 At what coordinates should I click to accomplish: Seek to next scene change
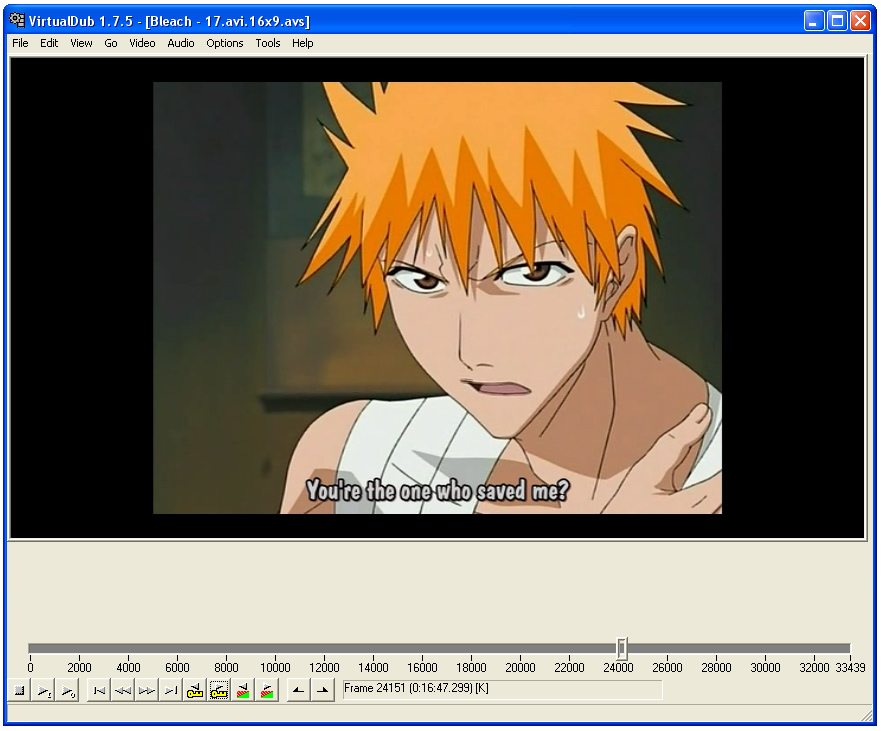267,691
